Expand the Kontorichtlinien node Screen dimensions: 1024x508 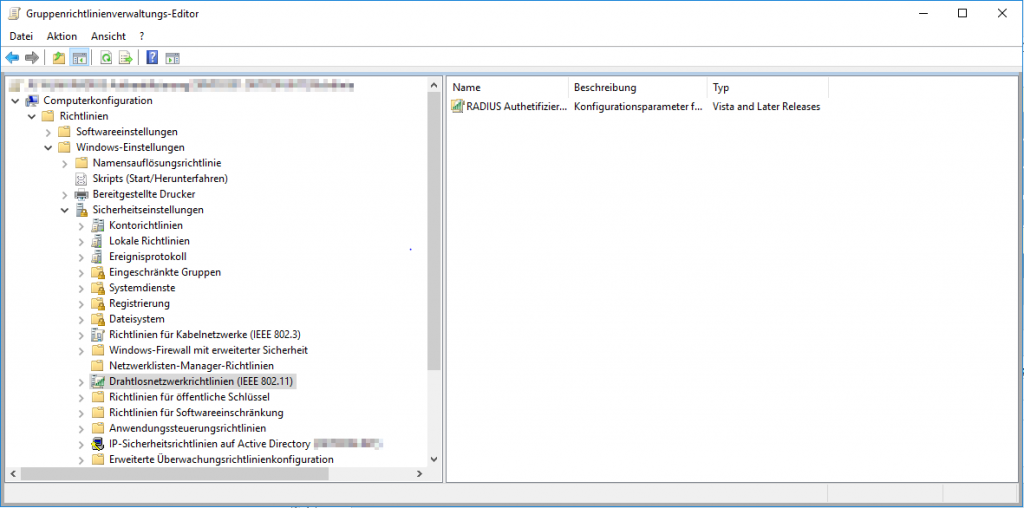tap(81, 226)
